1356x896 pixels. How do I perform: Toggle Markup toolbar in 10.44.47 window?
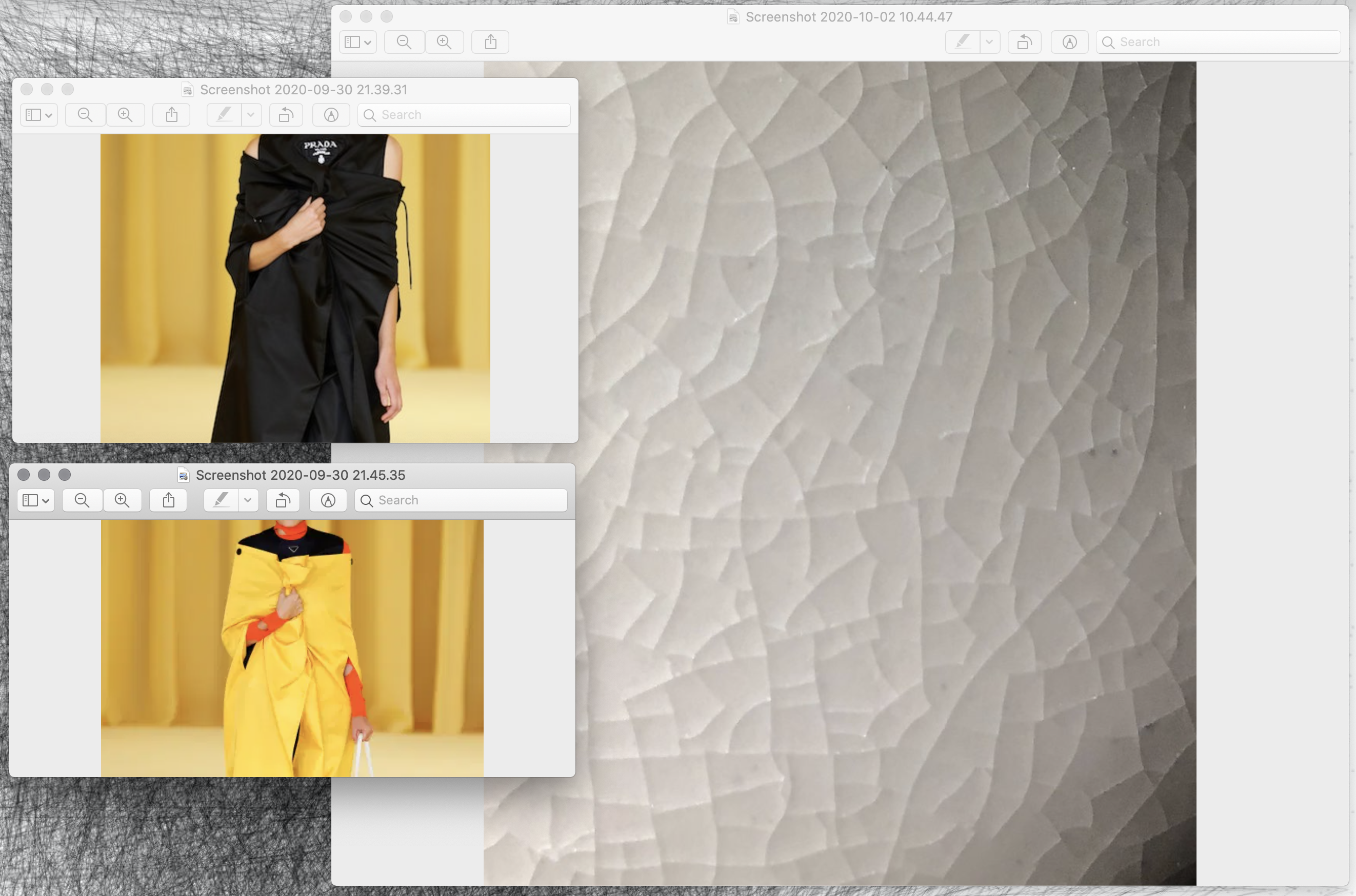point(1069,42)
